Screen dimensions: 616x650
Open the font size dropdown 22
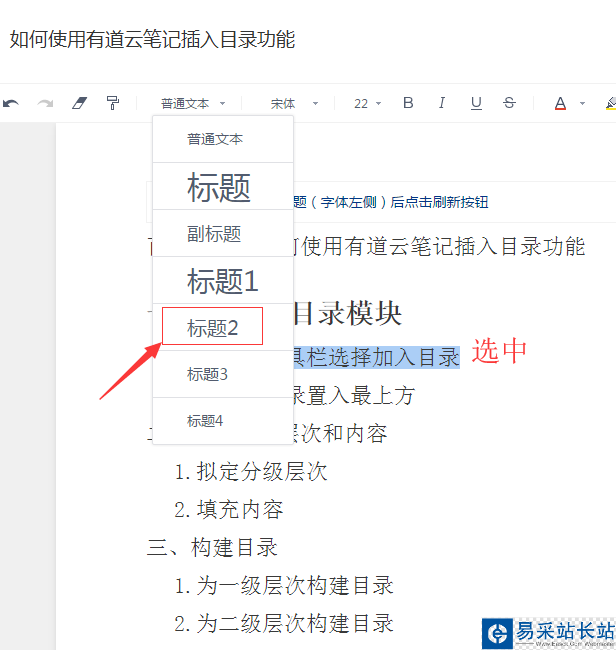click(367, 103)
